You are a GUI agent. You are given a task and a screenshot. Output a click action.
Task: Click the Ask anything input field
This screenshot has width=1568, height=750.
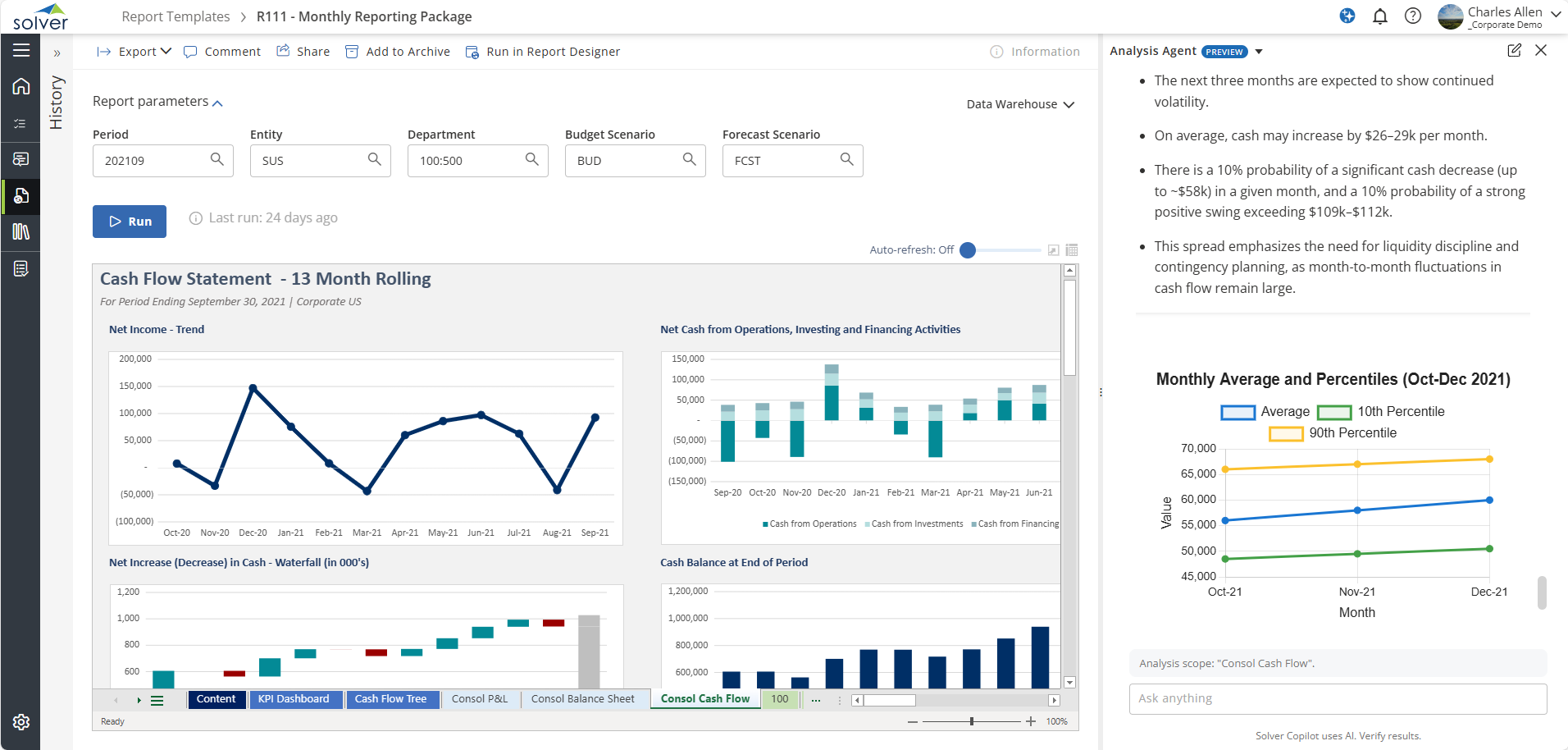tap(1337, 698)
